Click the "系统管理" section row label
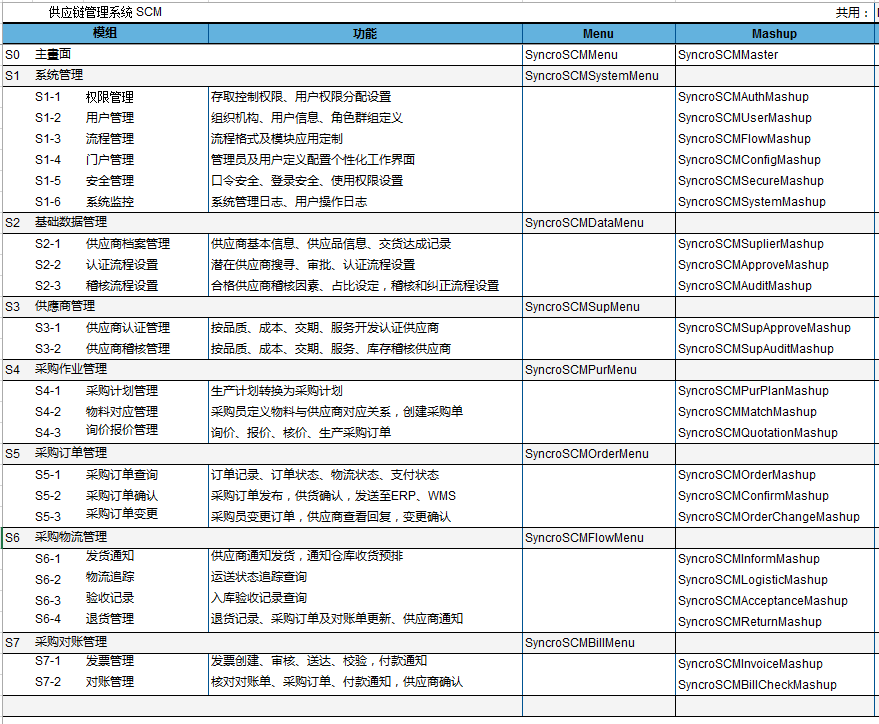This screenshot has width=879, height=724. pos(59,75)
